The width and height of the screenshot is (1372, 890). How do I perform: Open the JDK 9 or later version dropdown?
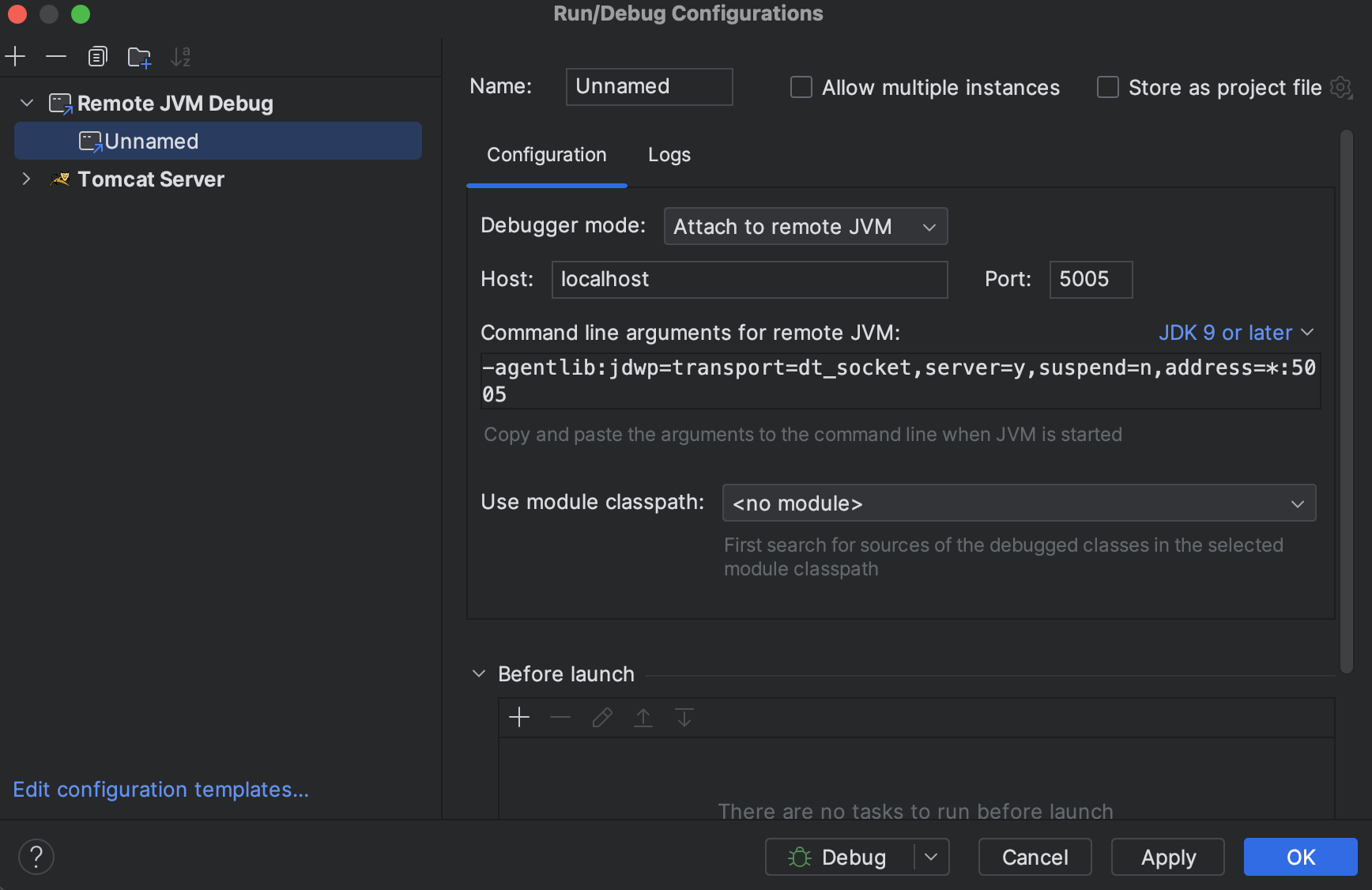[1235, 333]
